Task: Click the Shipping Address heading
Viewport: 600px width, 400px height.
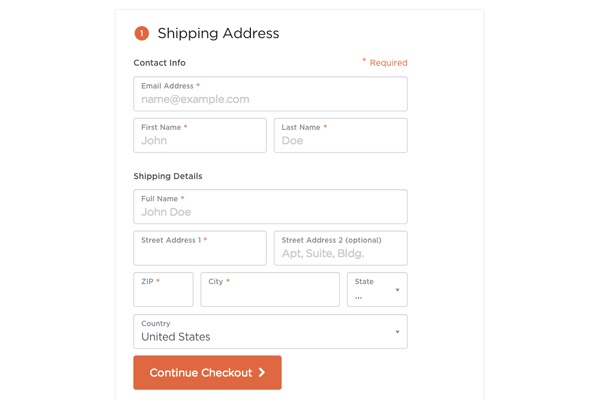Action: tap(218, 33)
